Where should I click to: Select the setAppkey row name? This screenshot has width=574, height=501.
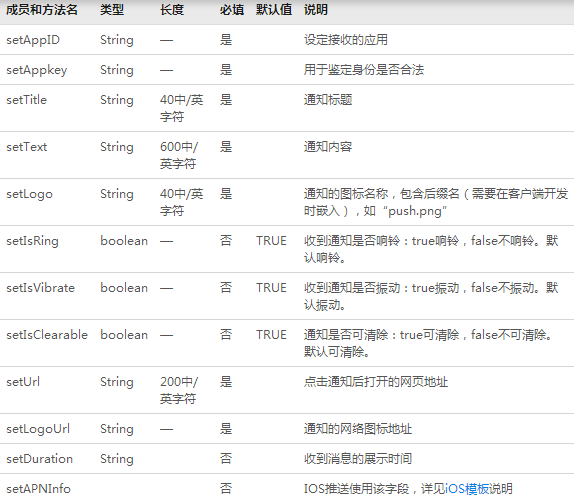pos(37,70)
